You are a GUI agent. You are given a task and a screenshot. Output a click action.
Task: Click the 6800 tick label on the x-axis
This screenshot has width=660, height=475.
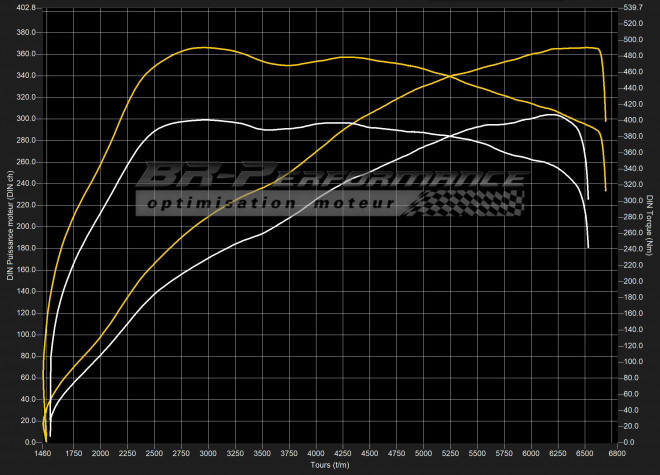(618, 454)
